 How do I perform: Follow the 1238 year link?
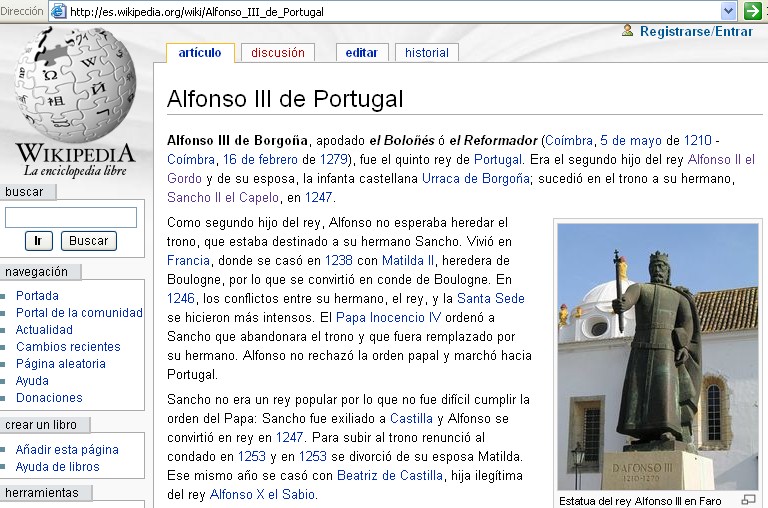(x=338, y=261)
